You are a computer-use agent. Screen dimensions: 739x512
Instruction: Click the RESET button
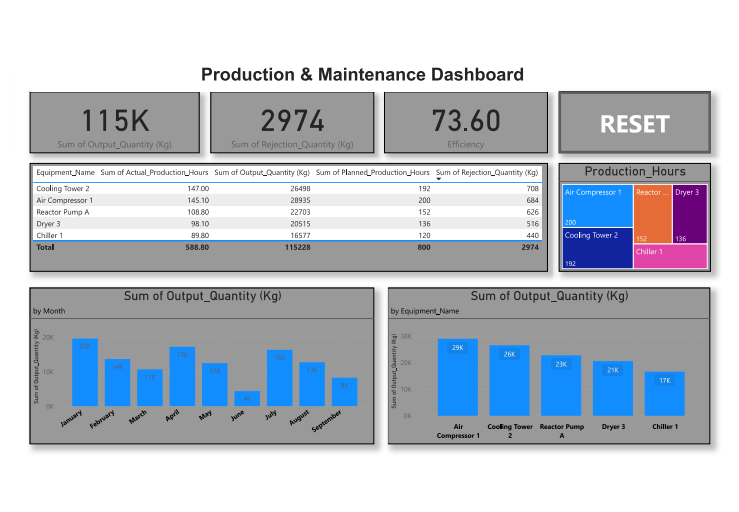coord(634,123)
